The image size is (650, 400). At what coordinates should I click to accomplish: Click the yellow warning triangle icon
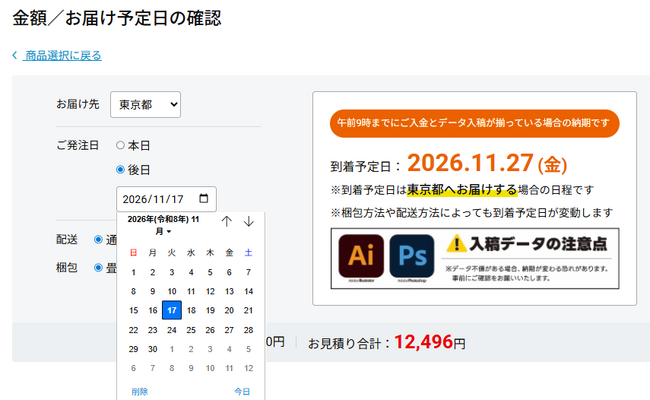pyautogui.click(x=456, y=243)
